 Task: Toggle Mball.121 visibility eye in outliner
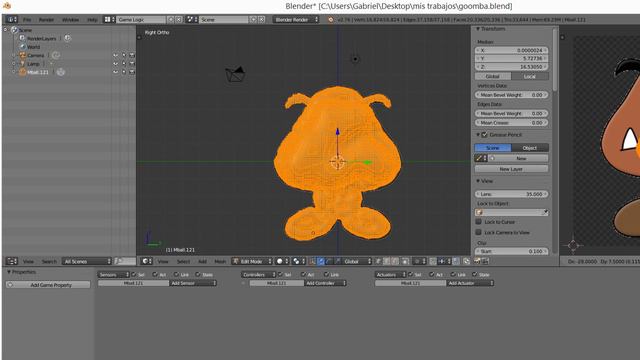(x=116, y=72)
